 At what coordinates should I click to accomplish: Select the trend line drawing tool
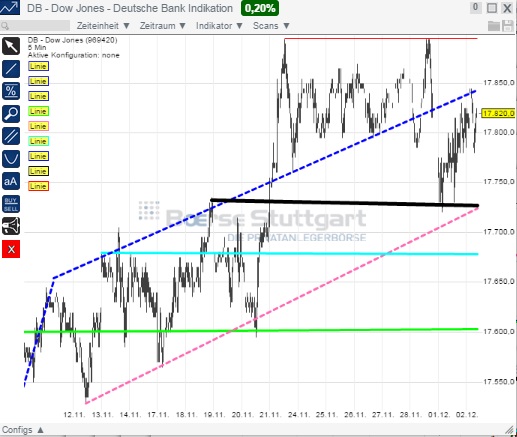(11, 69)
